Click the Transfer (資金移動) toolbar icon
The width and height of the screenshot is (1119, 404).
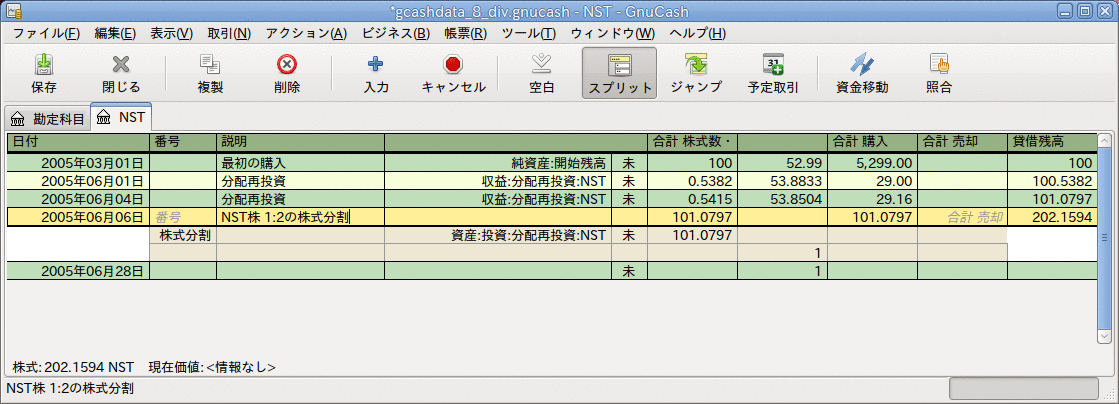coord(862,73)
